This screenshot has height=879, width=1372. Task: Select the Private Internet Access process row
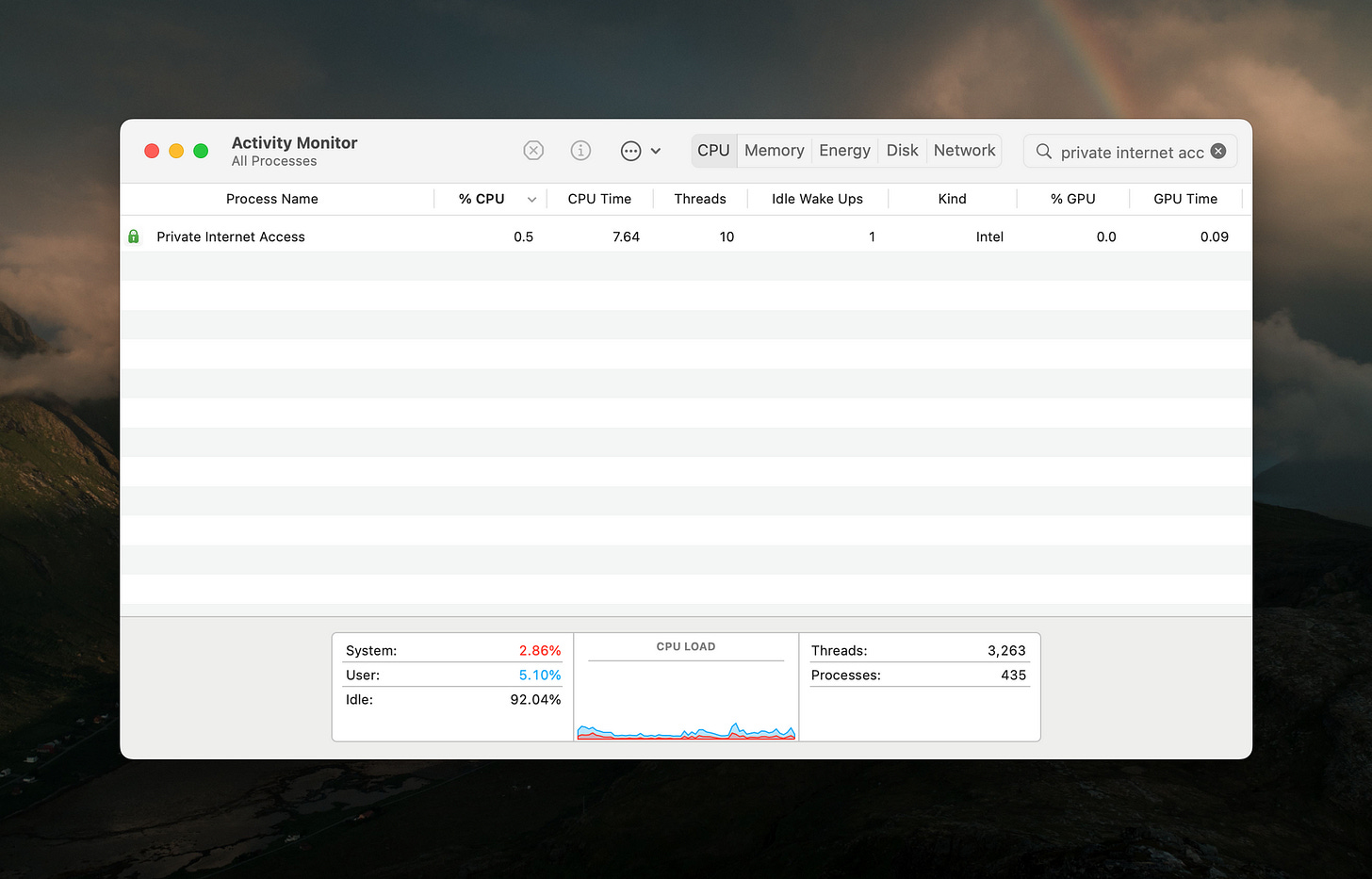686,236
